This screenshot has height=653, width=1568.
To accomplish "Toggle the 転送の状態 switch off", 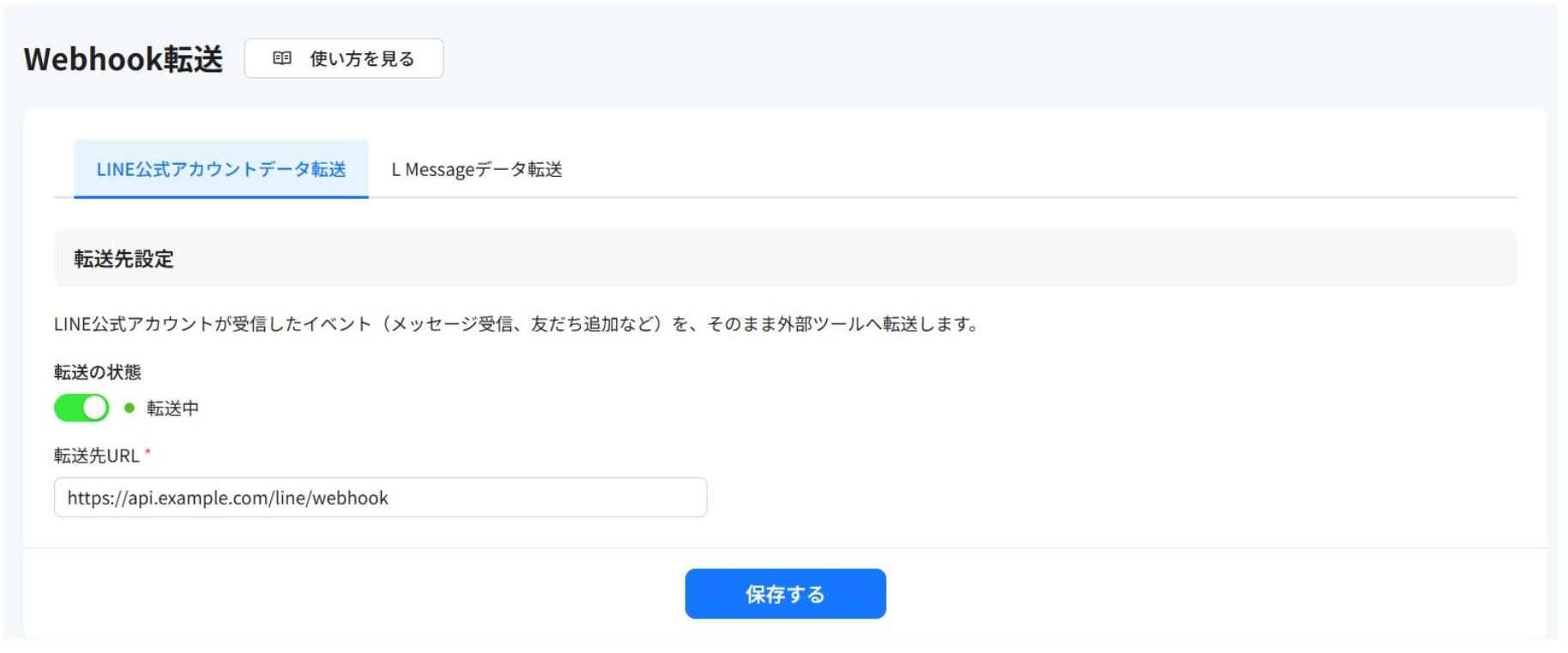I will [81, 408].
